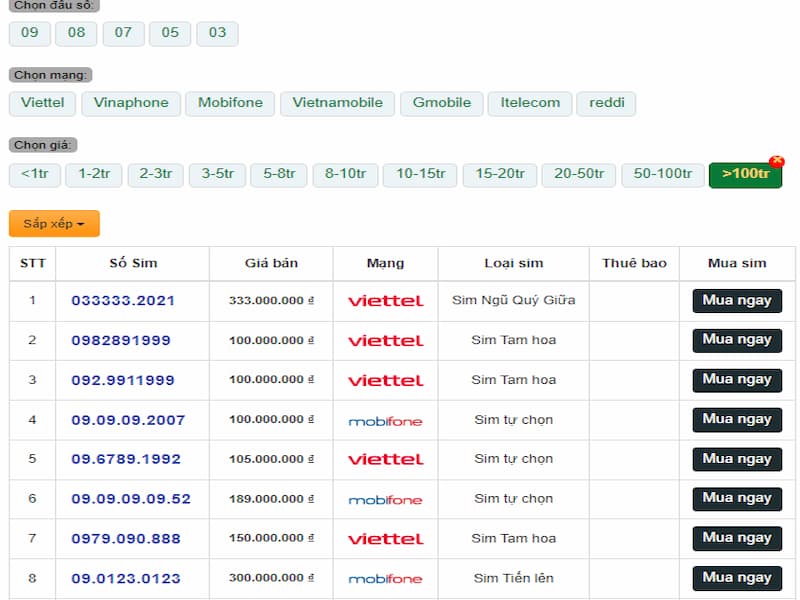Image resolution: width=800 pixels, height=600 pixels.
Task: Open SIM number 09.6789.1992
Action: tap(126, 459)
